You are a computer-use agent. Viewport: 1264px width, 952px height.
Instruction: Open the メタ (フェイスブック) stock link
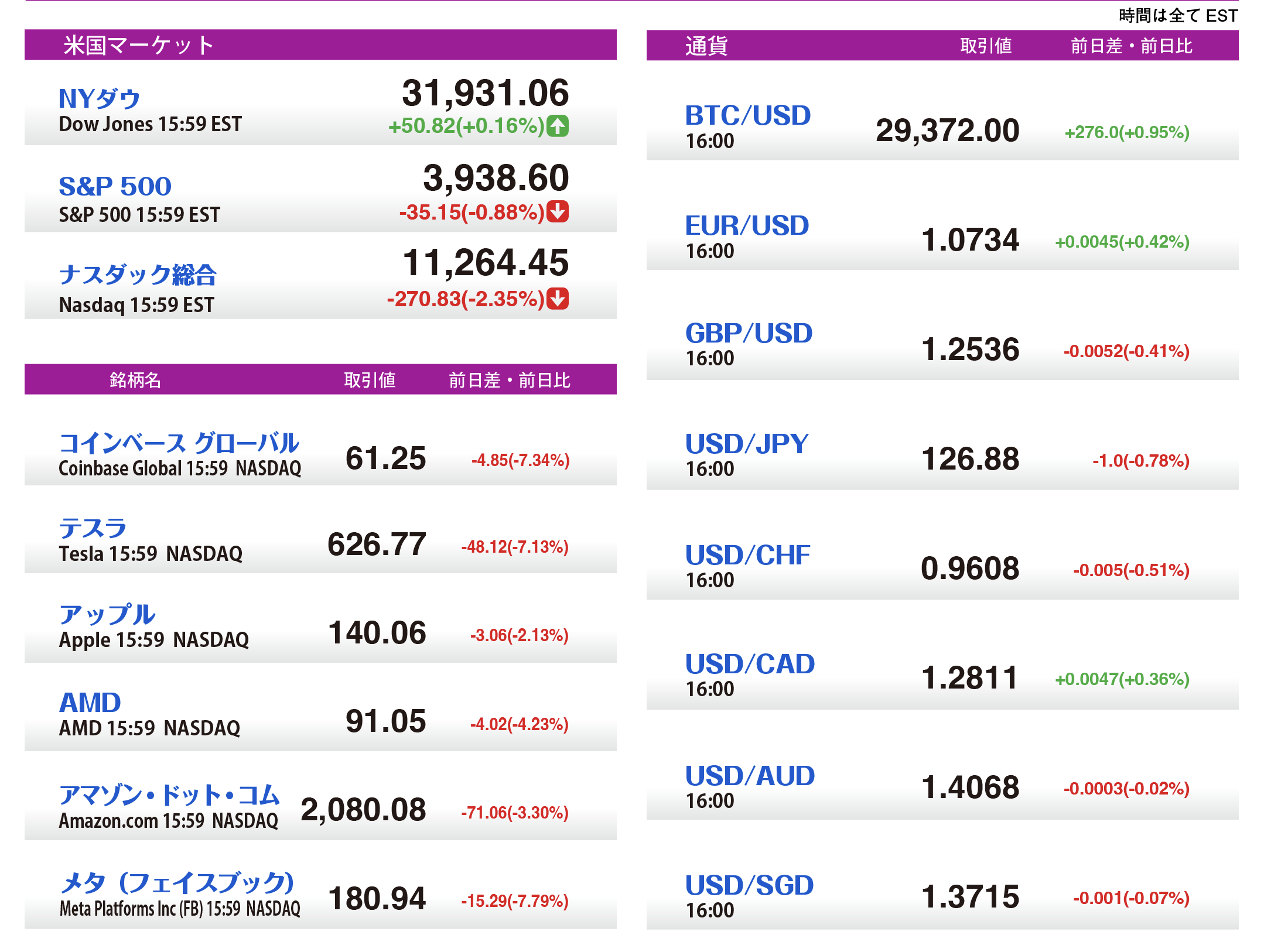pyautogui.click(x=177, y=882)
